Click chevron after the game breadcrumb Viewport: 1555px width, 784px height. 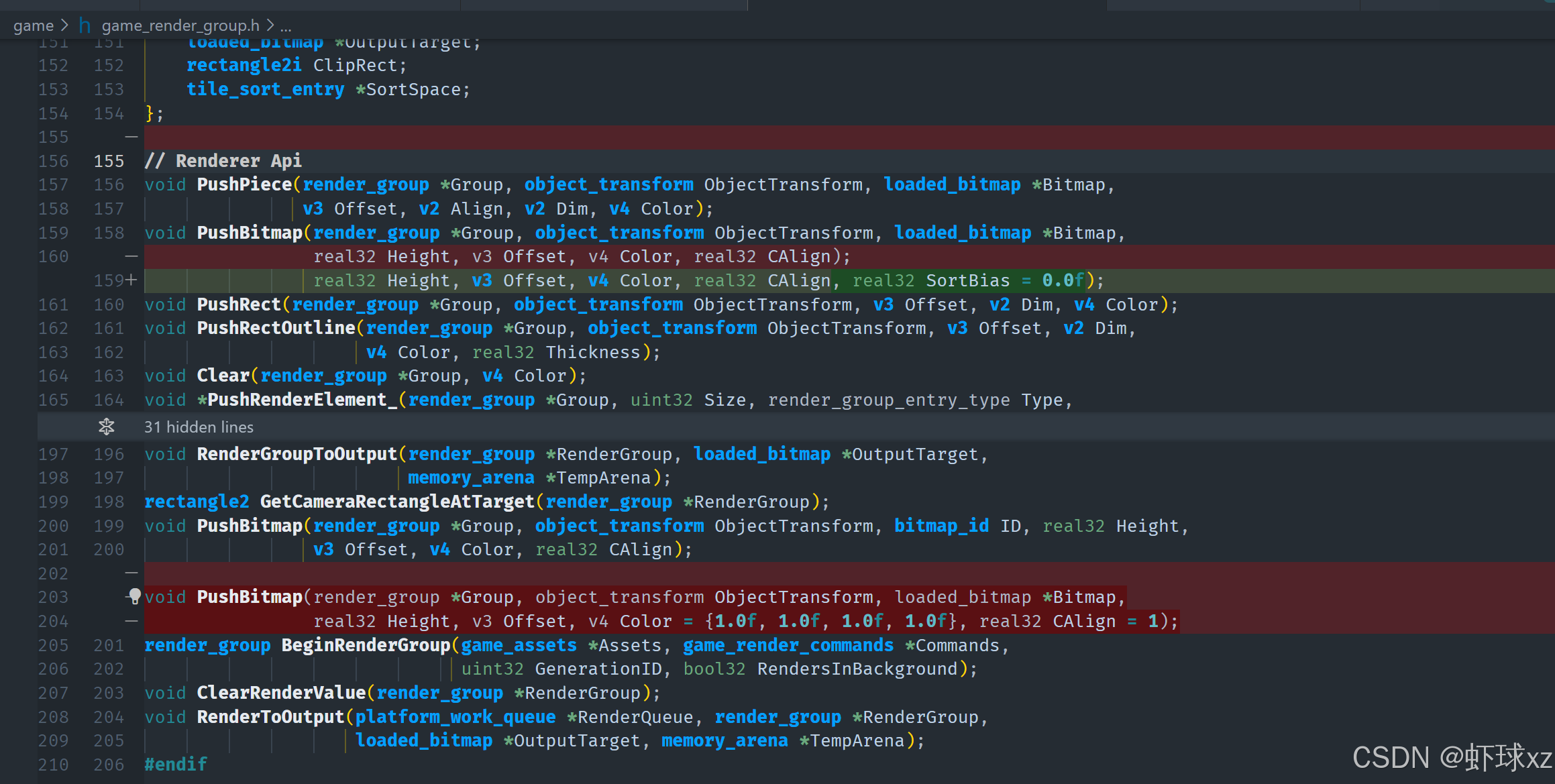(x=64, y=25)
